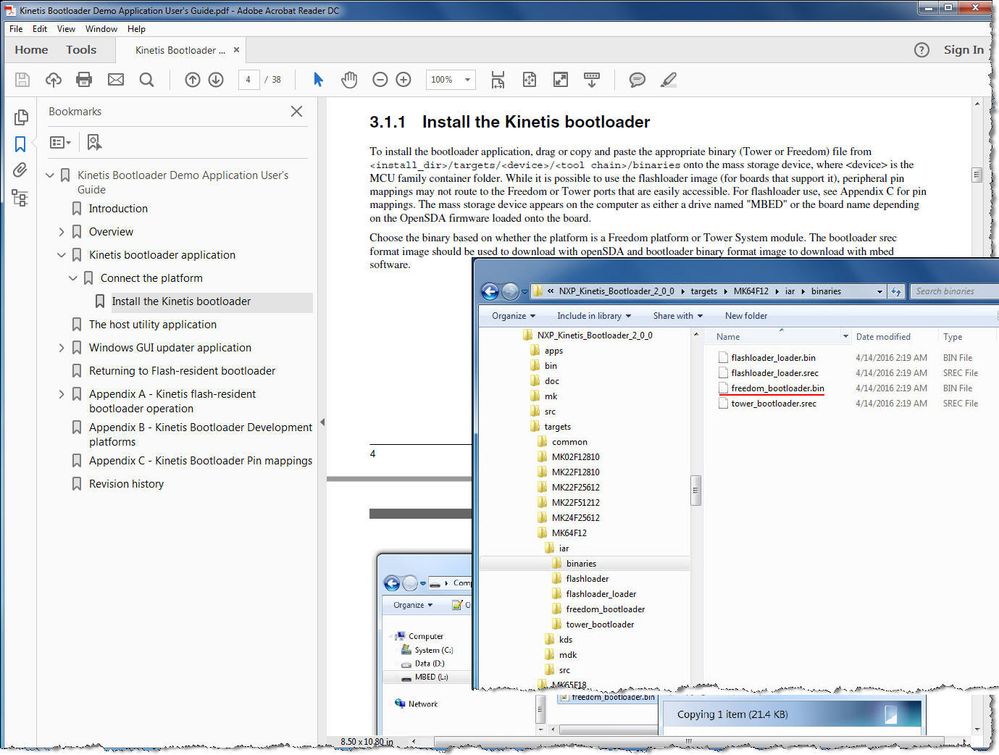
Task: Click the read mode download icon
Action: 591,80
